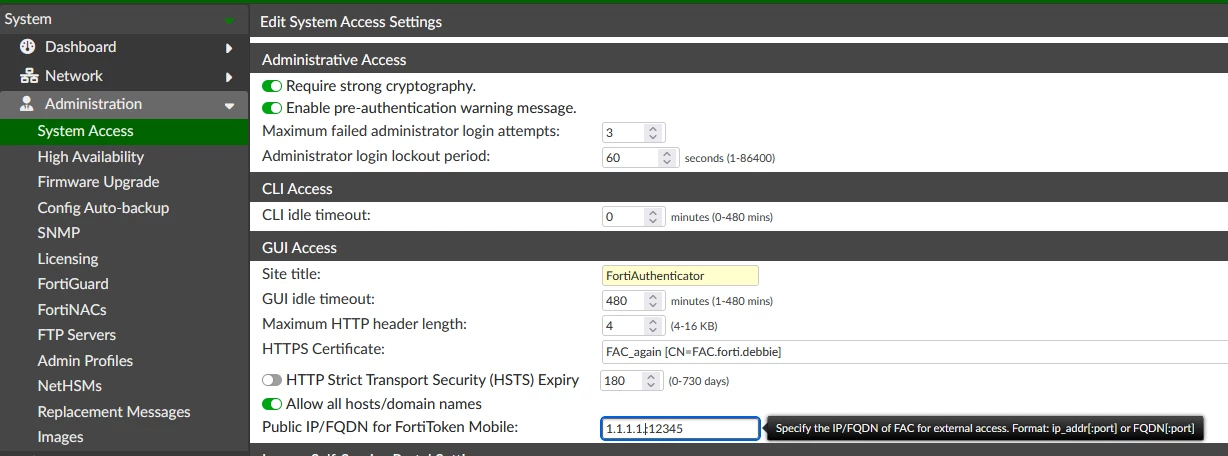1228x456 pixels.
Task: Click the Network topology icon
Action: click(x=28, y=76)
